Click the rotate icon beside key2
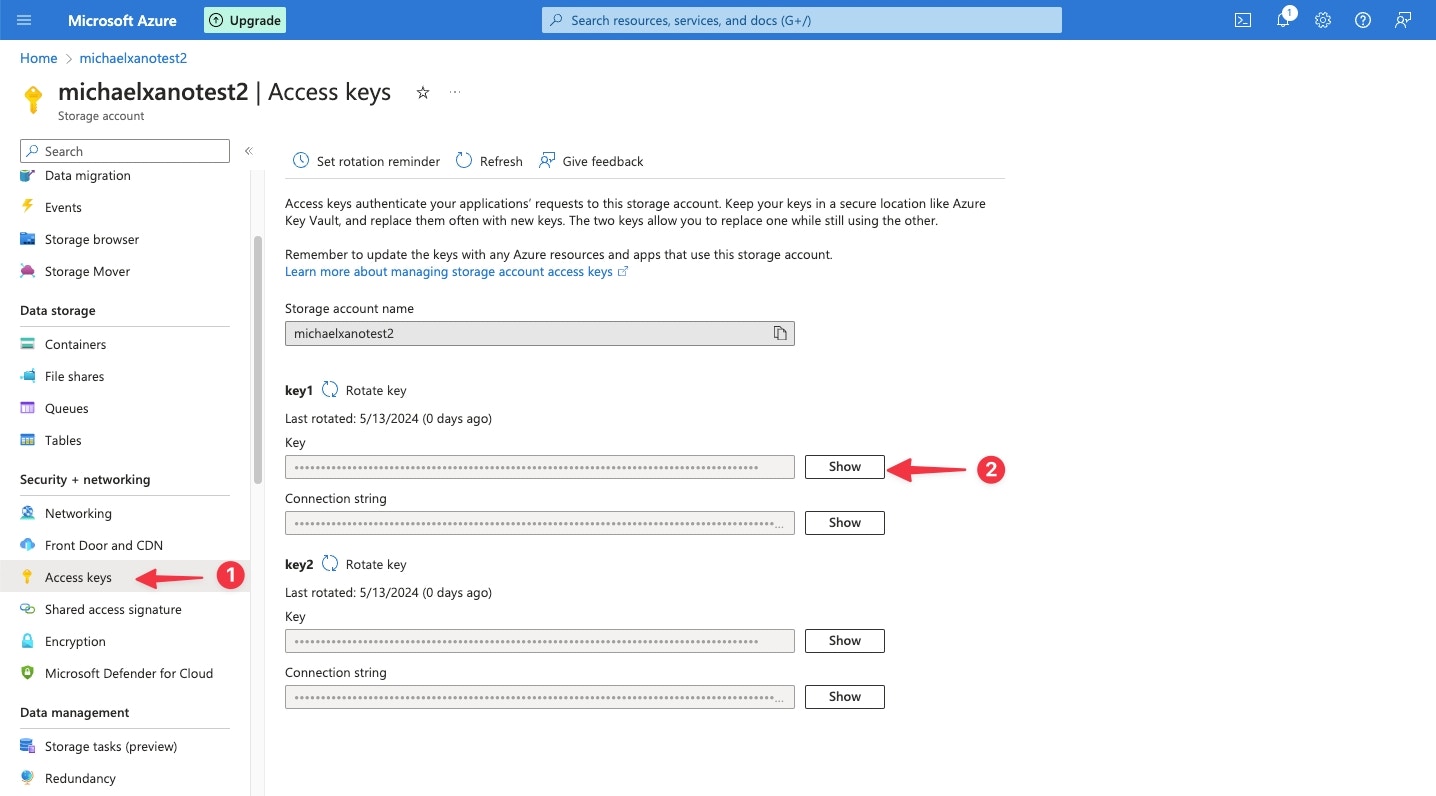1436x796 pixels. point(330,564)
